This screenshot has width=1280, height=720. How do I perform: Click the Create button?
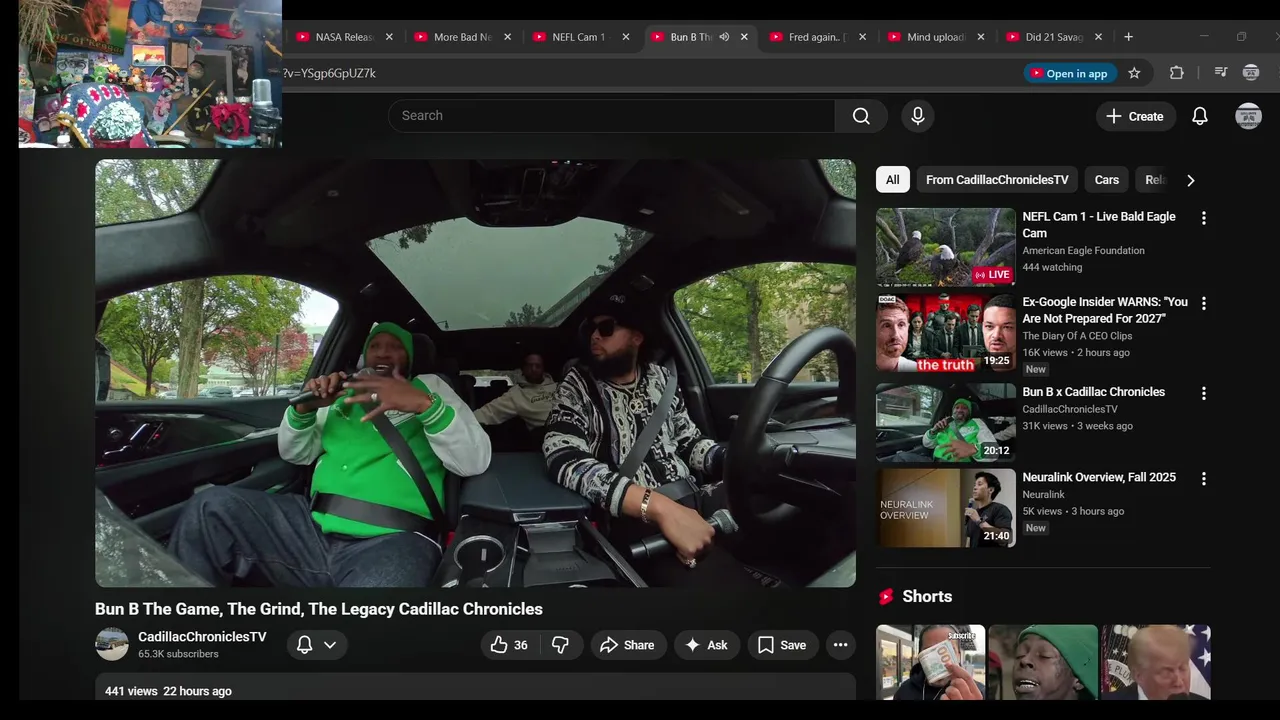(1135, 116)
